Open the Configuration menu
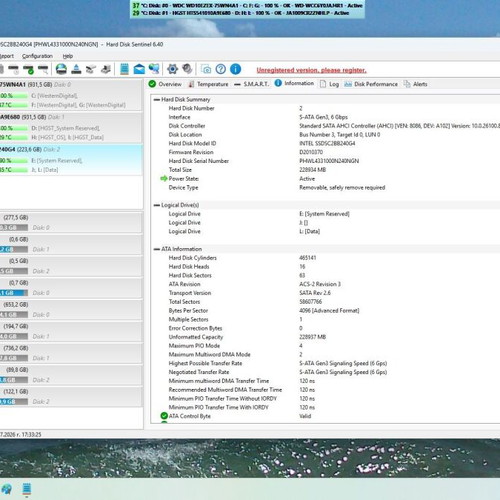 tap(37, 56)
